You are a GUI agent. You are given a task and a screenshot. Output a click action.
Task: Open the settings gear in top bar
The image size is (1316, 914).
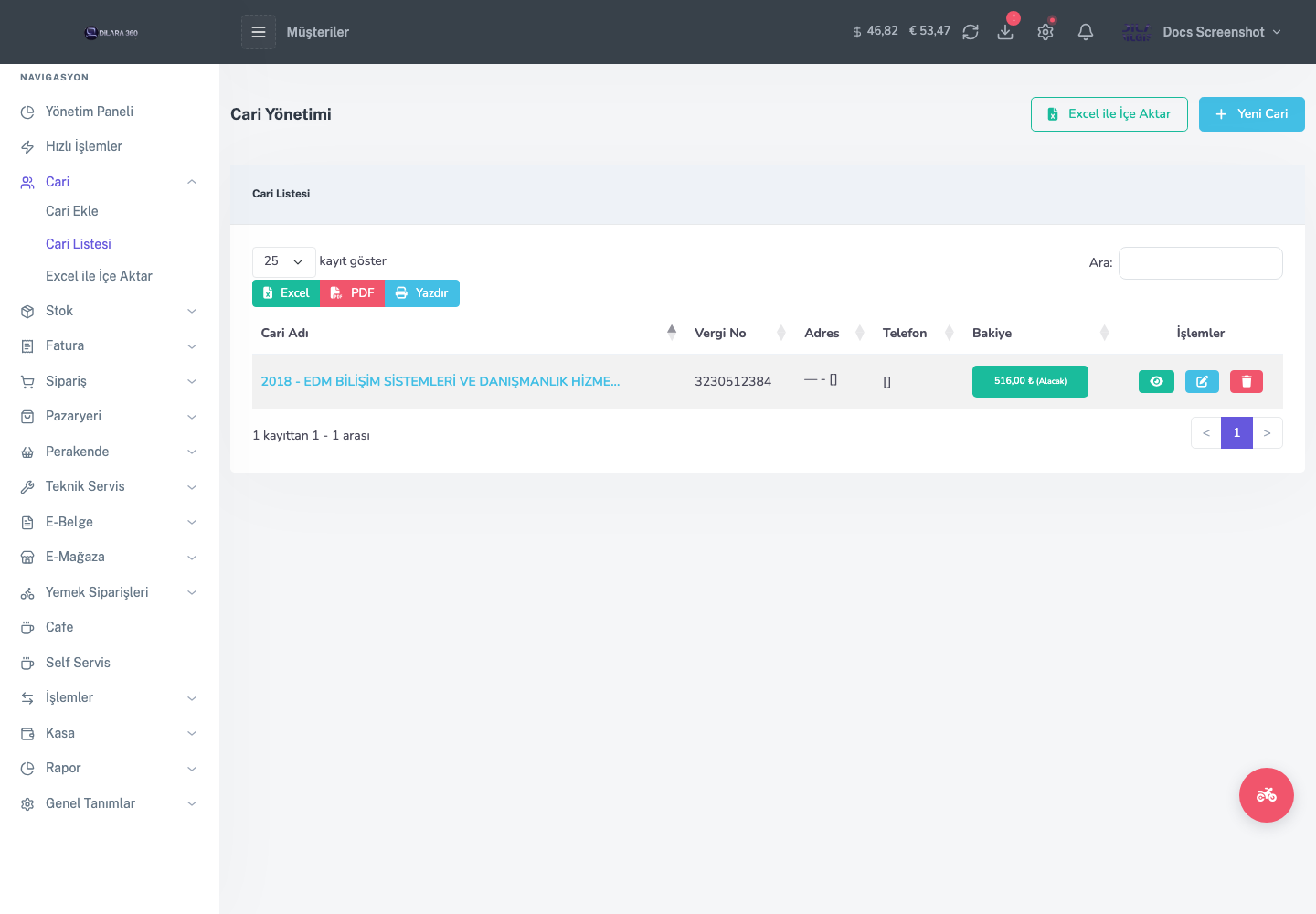click(1045, 32)
